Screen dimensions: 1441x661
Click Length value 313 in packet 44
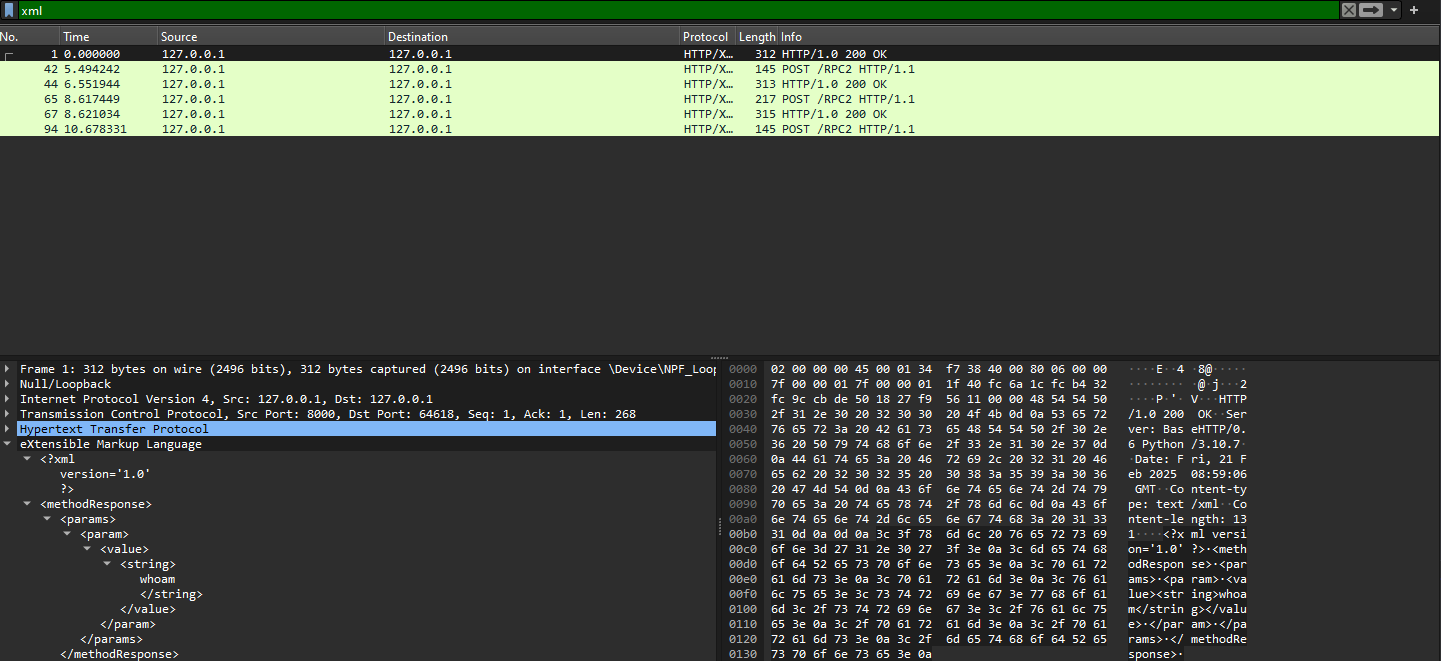pos(765,84)
